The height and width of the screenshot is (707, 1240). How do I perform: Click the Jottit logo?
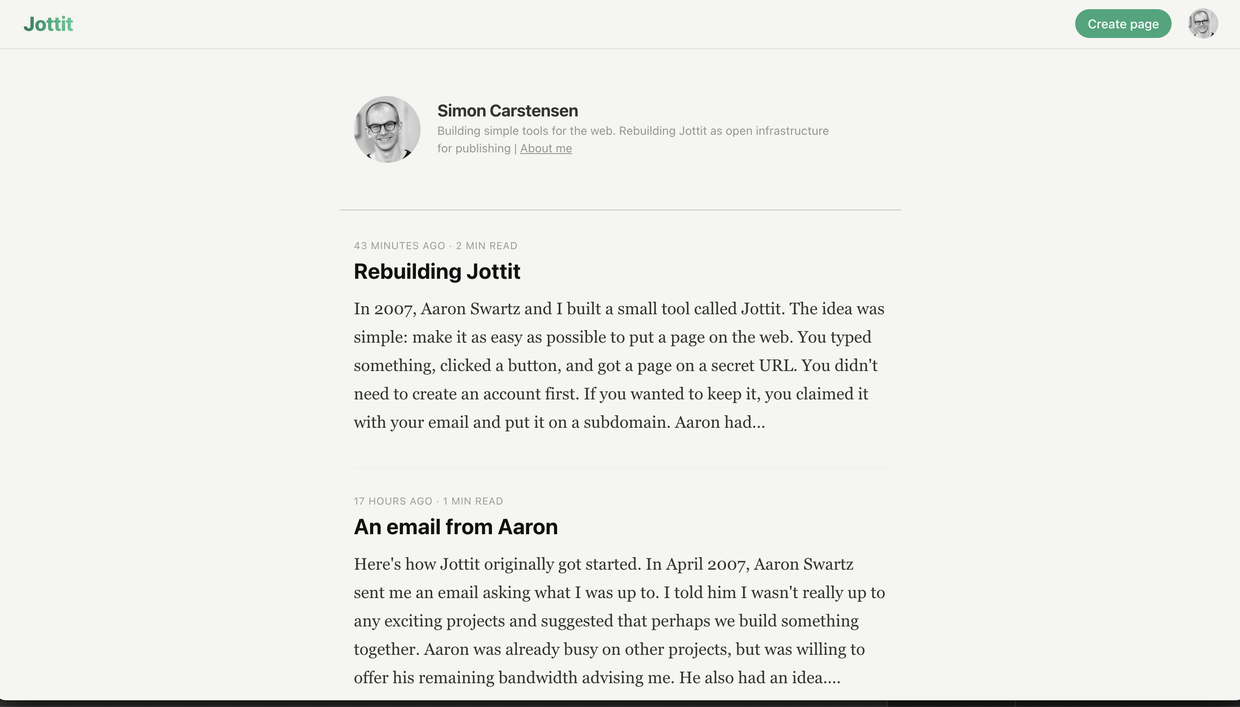[48, 24]
